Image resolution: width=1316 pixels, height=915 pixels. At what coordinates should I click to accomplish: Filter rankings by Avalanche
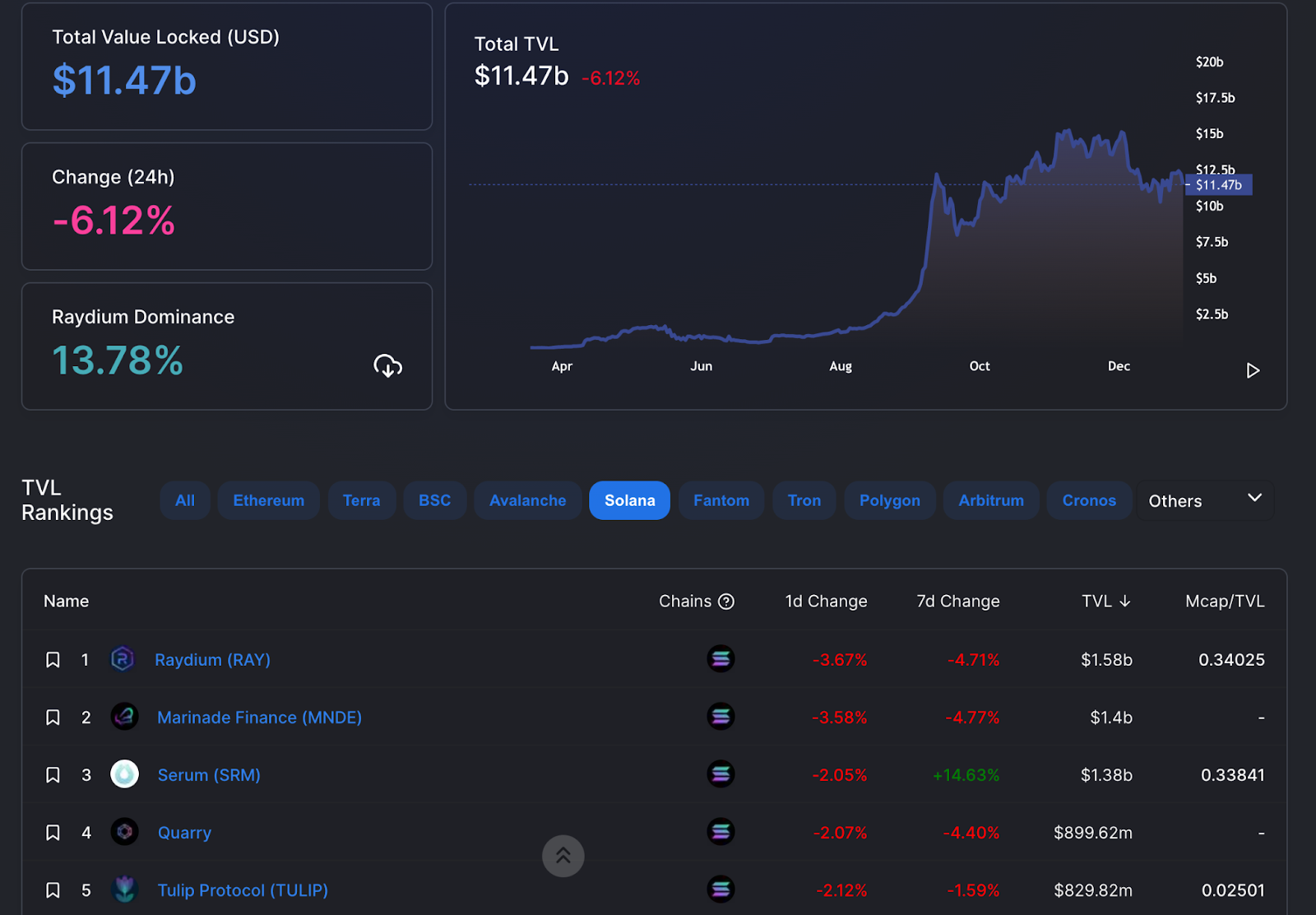527,500
